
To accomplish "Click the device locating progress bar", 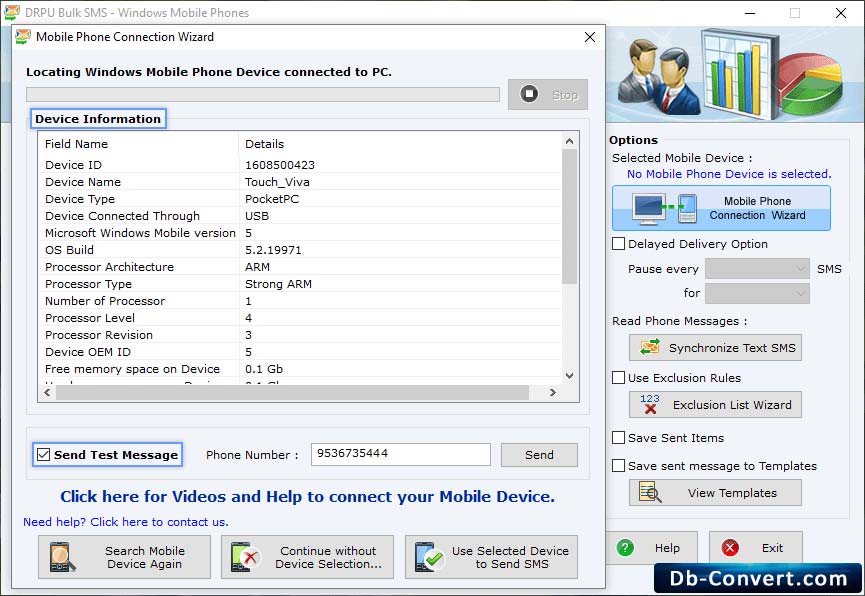I will [x=263, y=94].
